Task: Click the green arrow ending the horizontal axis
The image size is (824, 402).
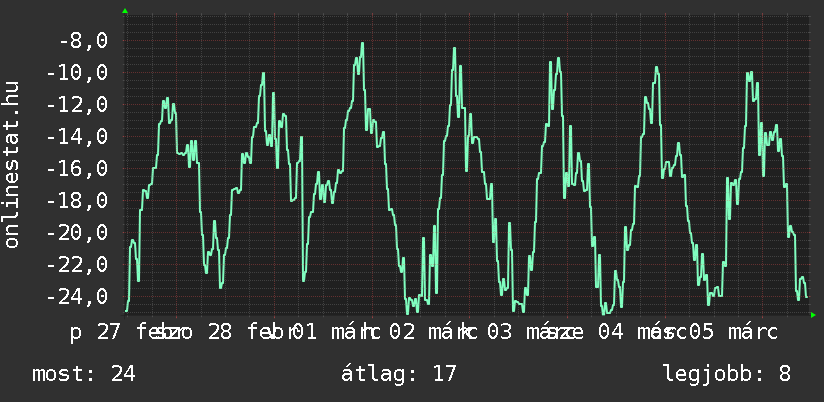Action: [x=813, y=315]
